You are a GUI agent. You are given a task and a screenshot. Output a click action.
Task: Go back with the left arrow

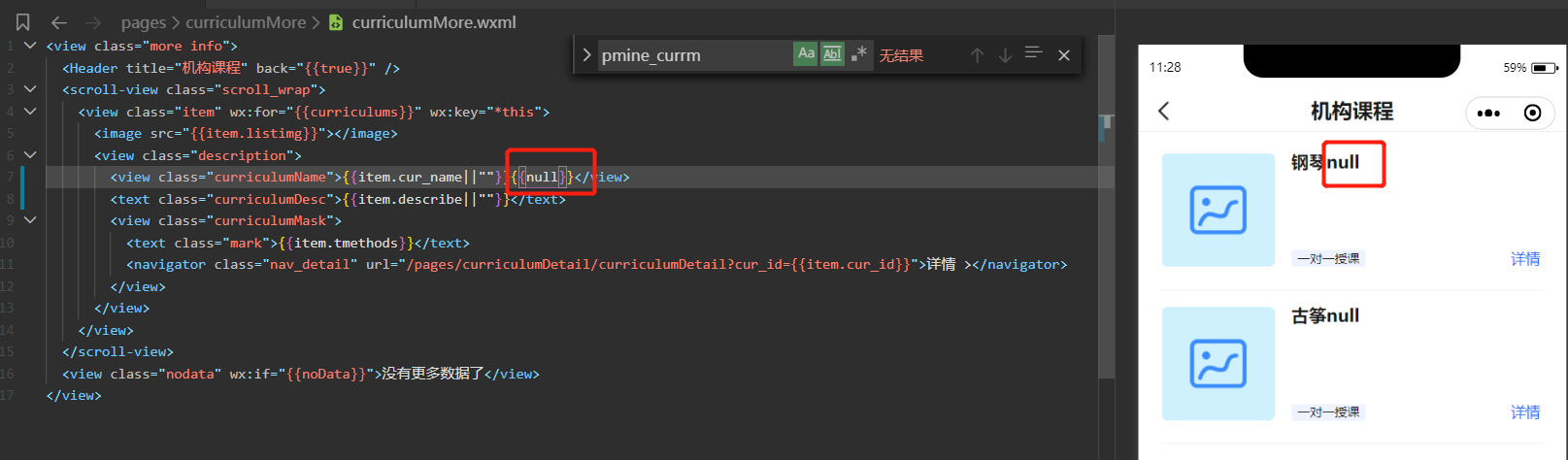coord(59,22)
